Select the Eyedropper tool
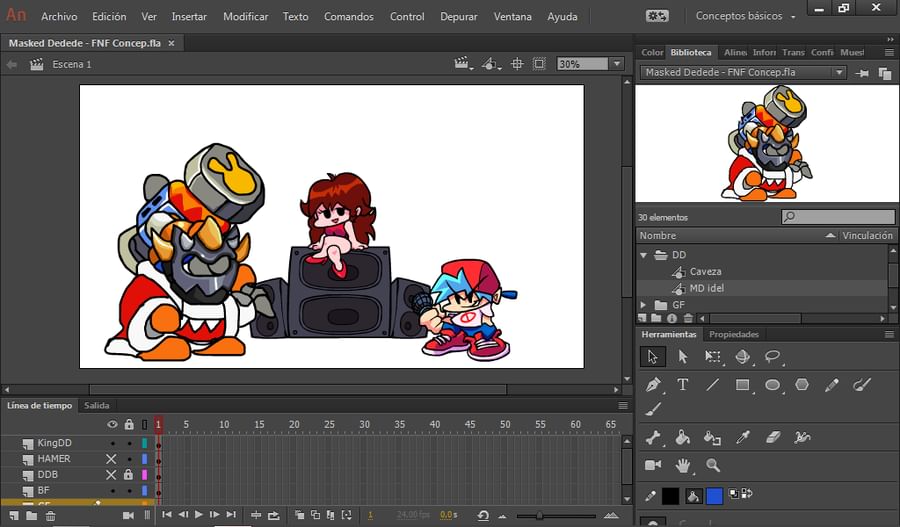This screenshot has width=900, height=527. [743, 437]
